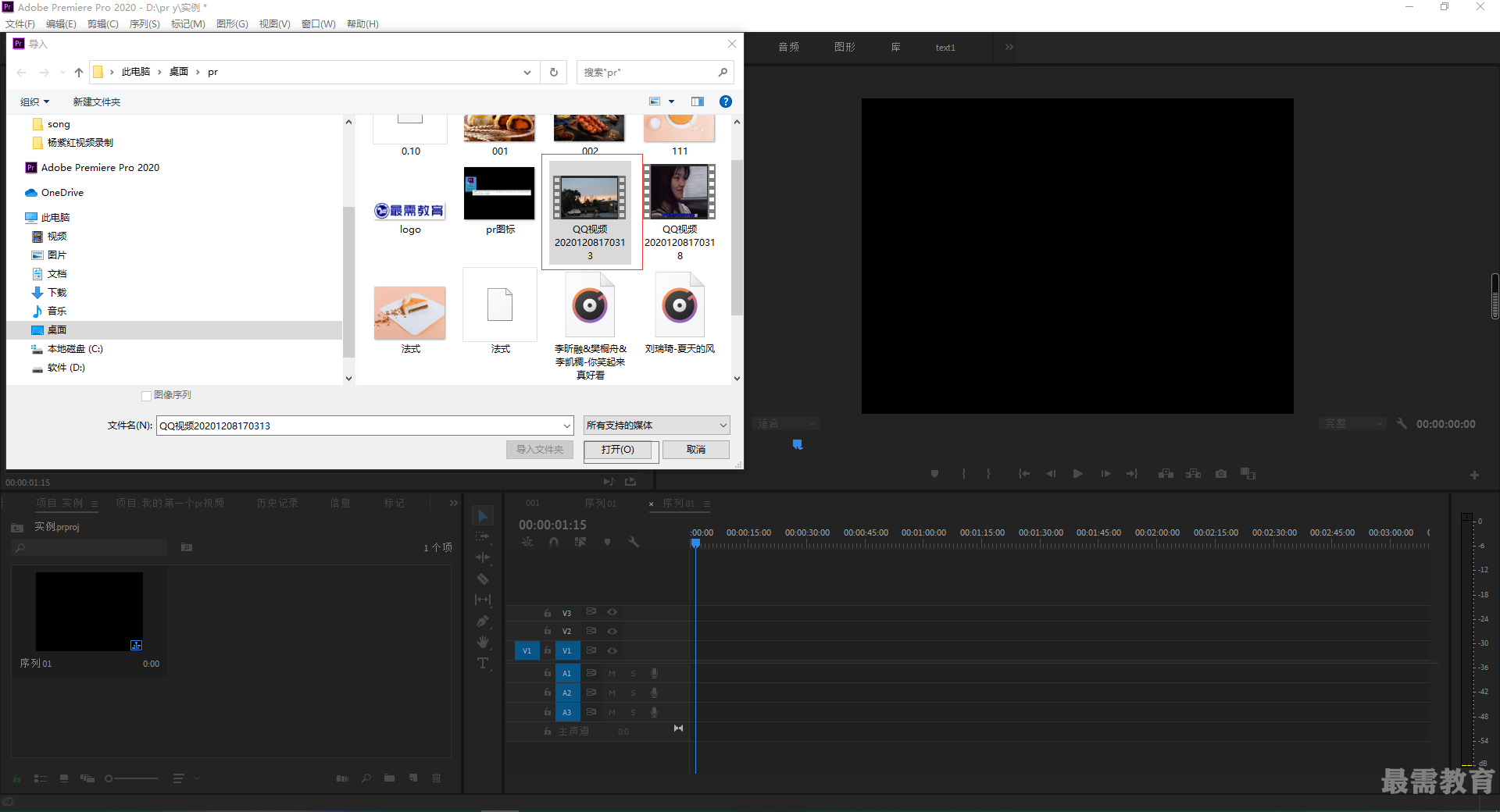Go to Out point in Program monitor
Image resolution: width=1500 pixels, height=812 pixels.
1132,474
